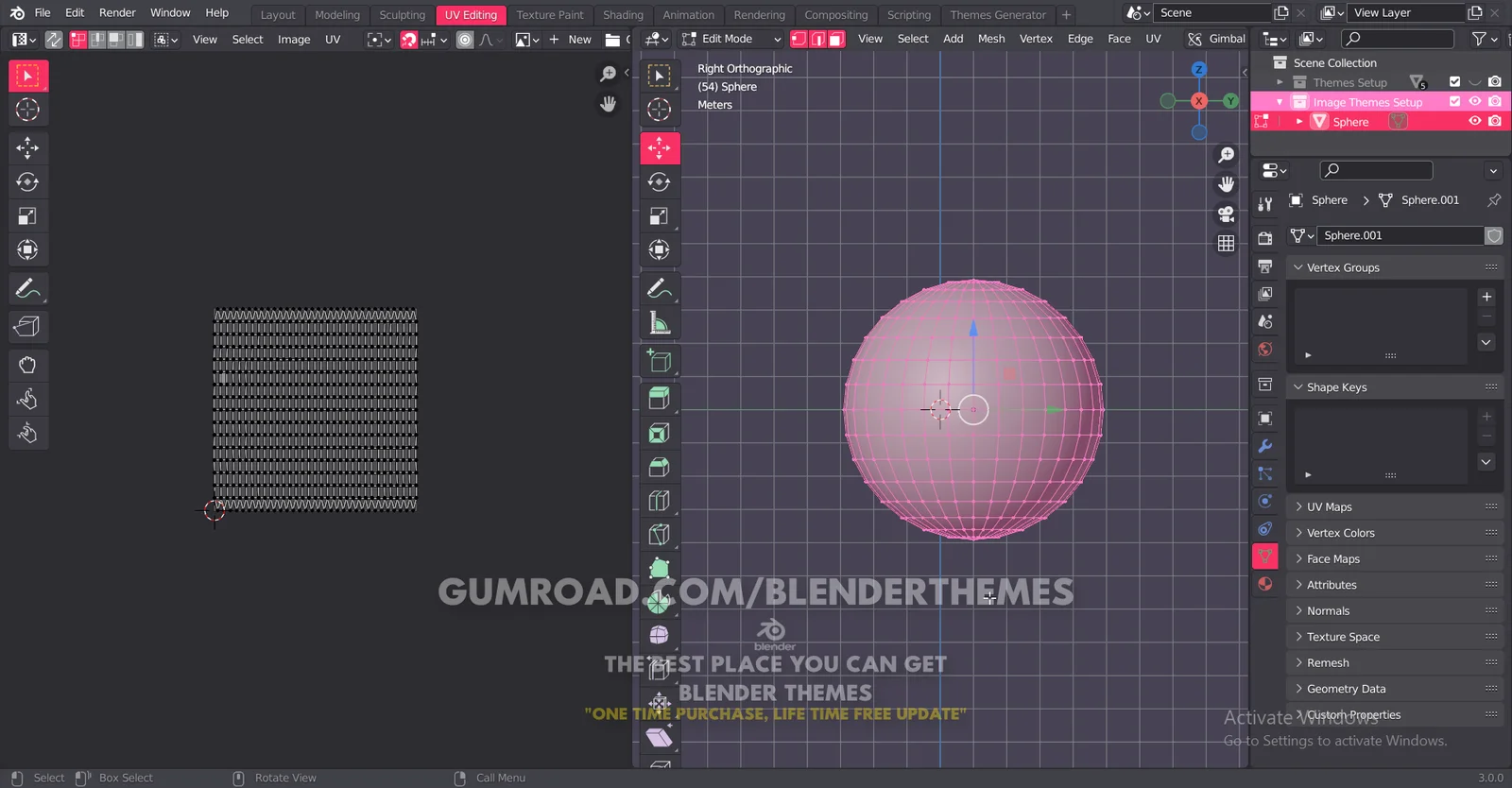This screenshot has height=788, width=1512.
Task: Click New image button in UV editor
Action: 570,40
